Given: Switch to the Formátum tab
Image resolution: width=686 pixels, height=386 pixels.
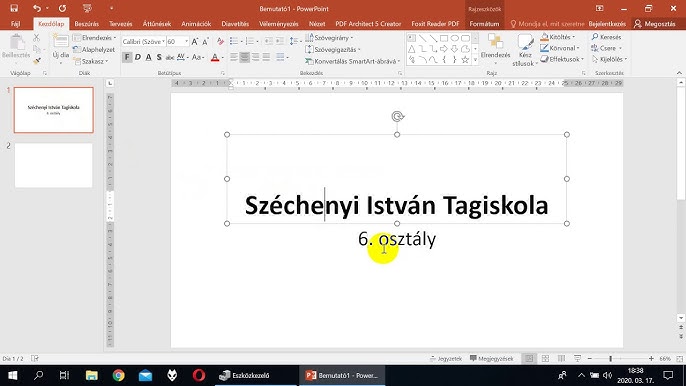Looking at the screenshot, I should [484, 24].
